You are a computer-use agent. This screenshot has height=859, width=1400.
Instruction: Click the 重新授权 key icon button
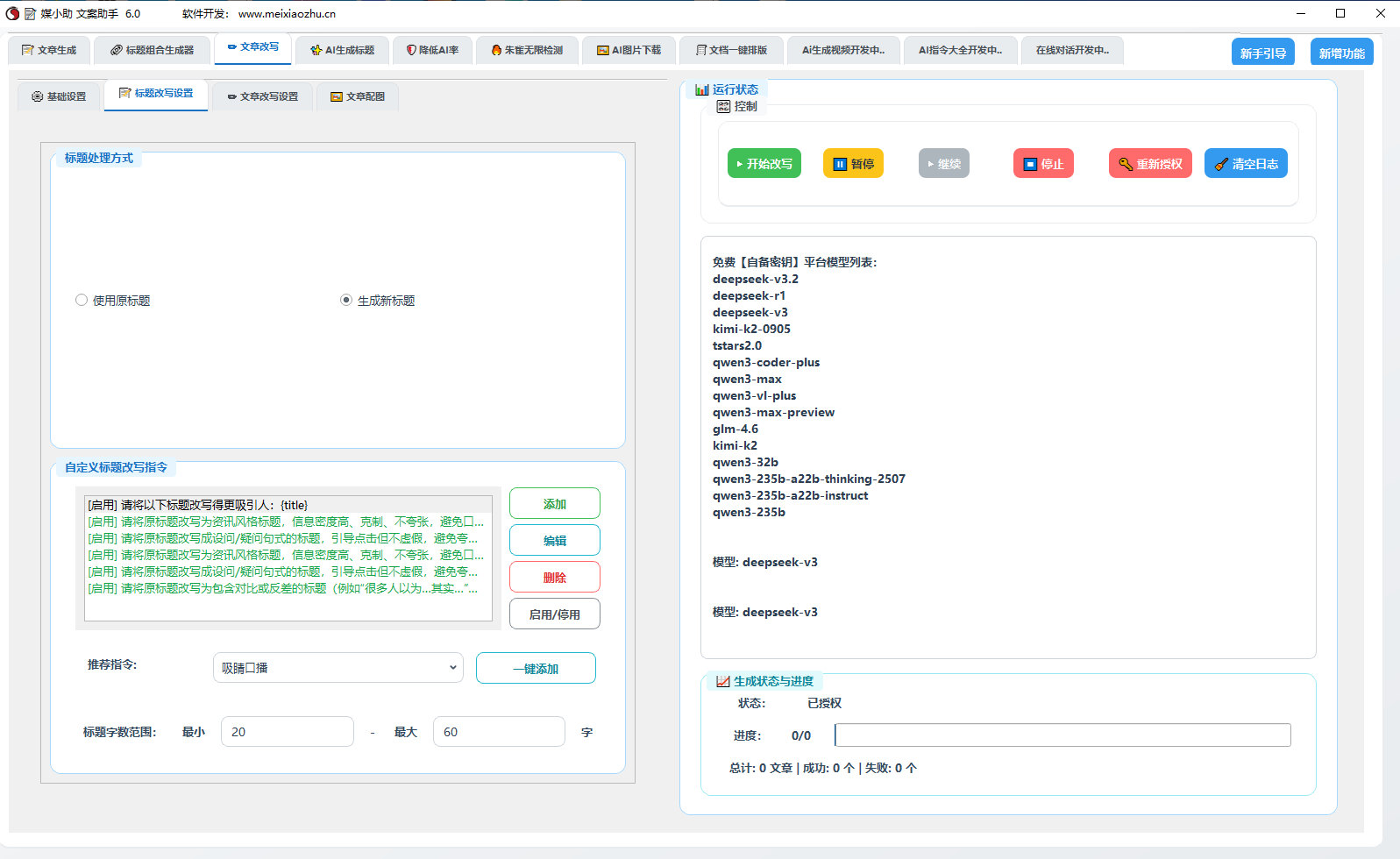[1149, 164]
